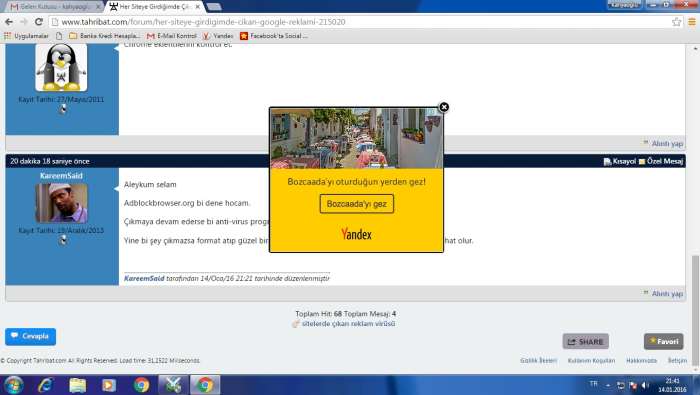Open the Windows Start menu
This screenshot has height=395, width=700.
13,385
